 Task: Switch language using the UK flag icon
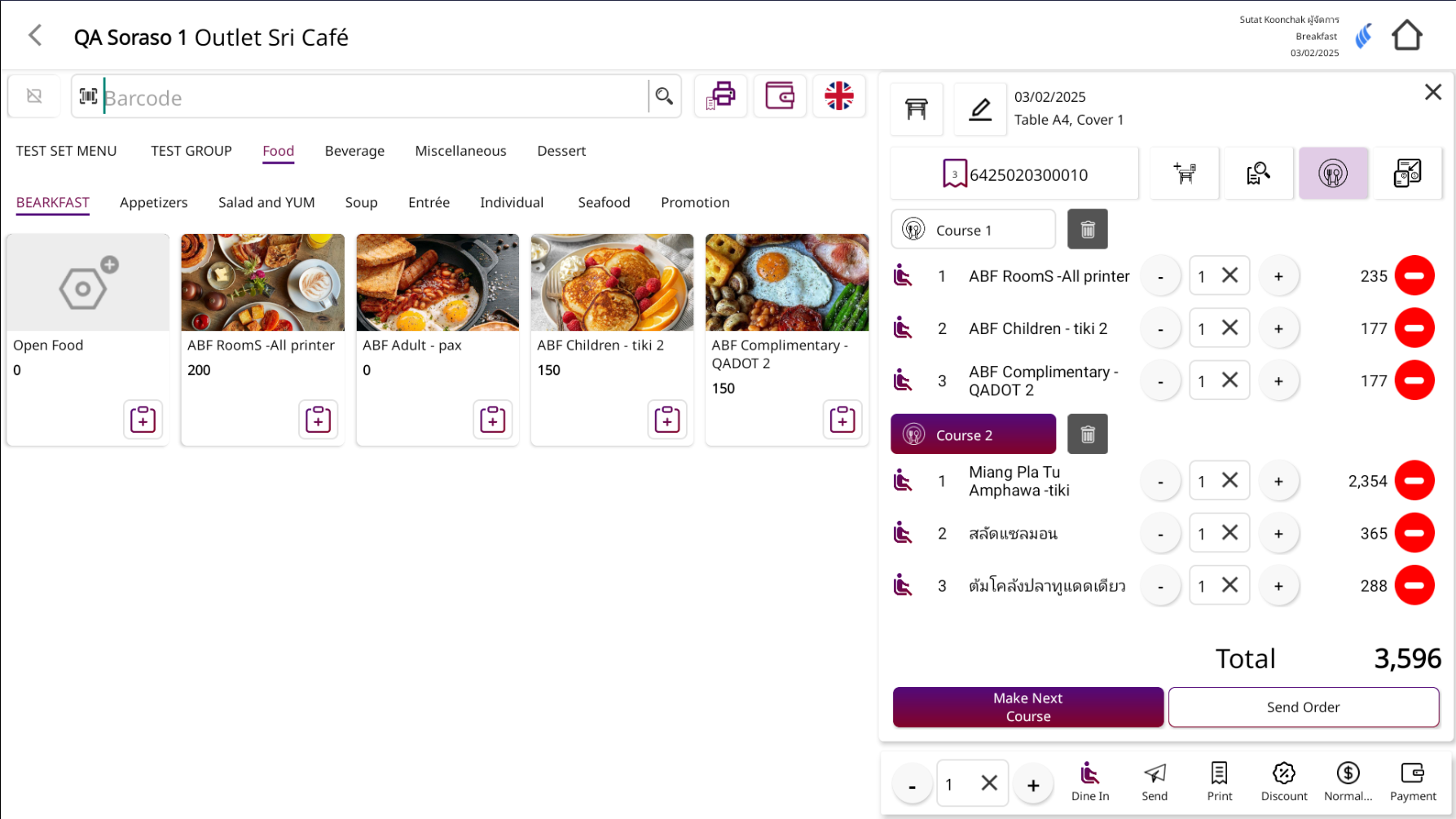tap(838, 96)
